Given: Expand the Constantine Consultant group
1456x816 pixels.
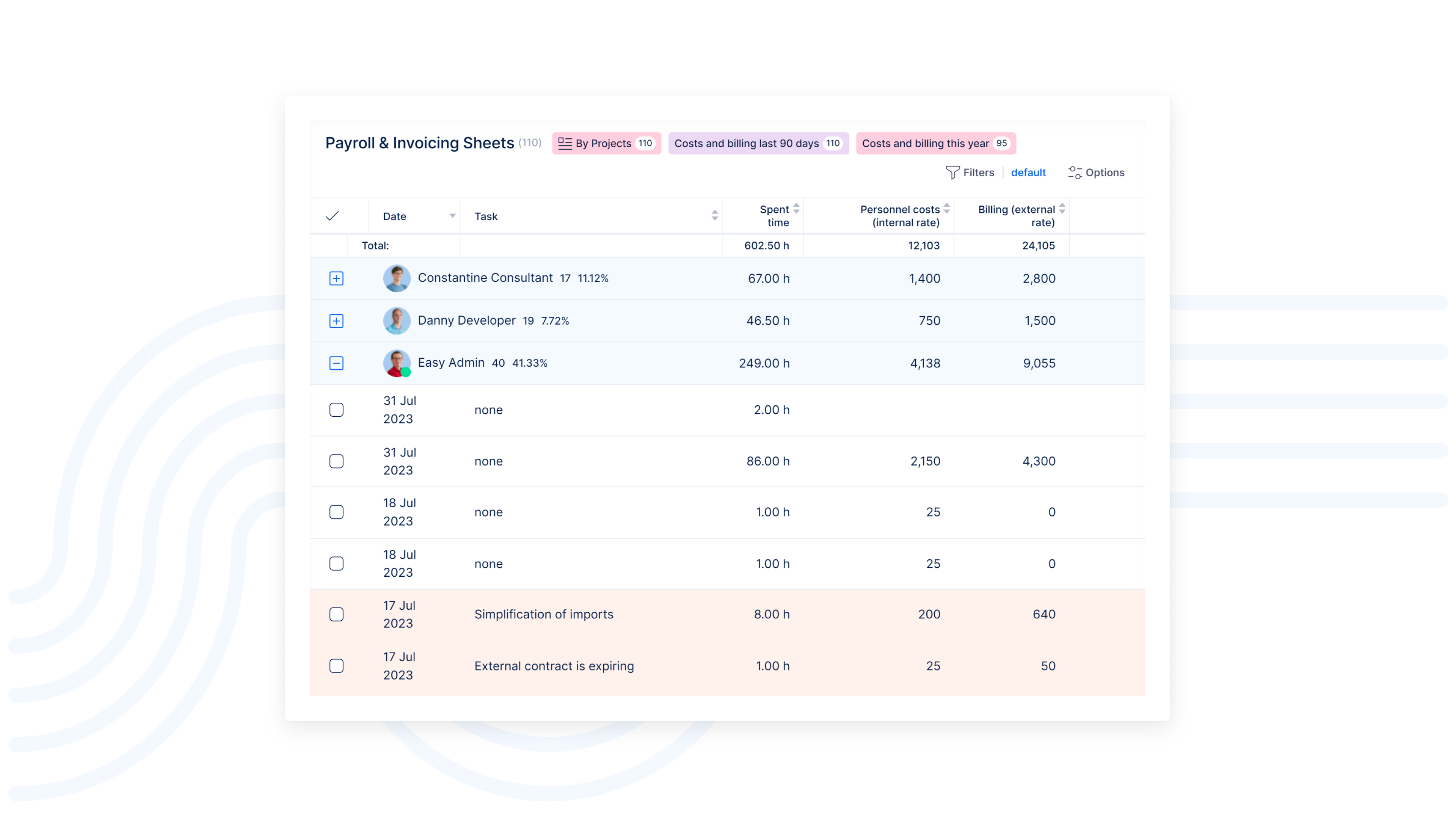Looking at the screenshot, I should click(x=336, y=278).
